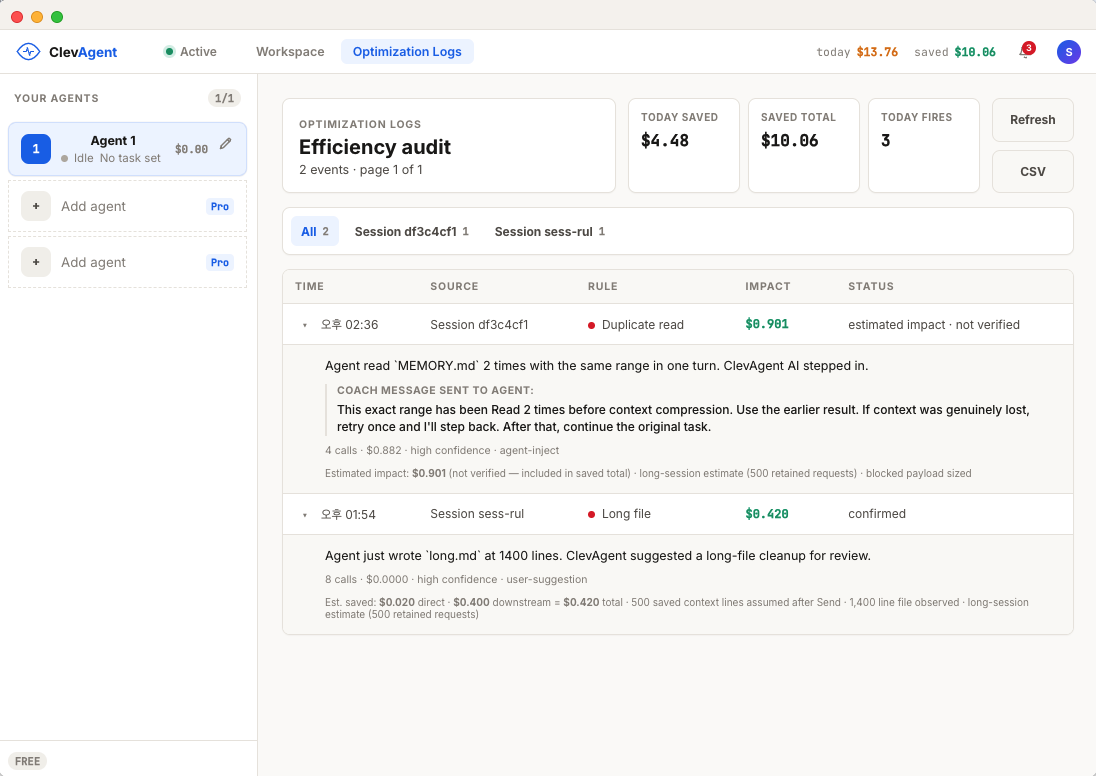Click plus icon of the second Add agent slot
The height and width of the screenshot is (776, 1096).
tap(36, 262)
